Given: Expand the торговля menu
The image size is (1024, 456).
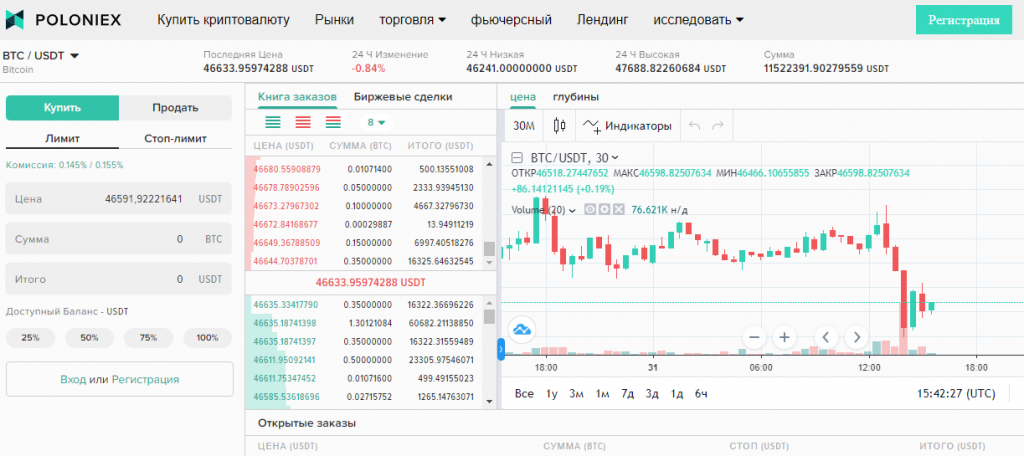Looking at the screenshot, I should click(x=413, y=20).
